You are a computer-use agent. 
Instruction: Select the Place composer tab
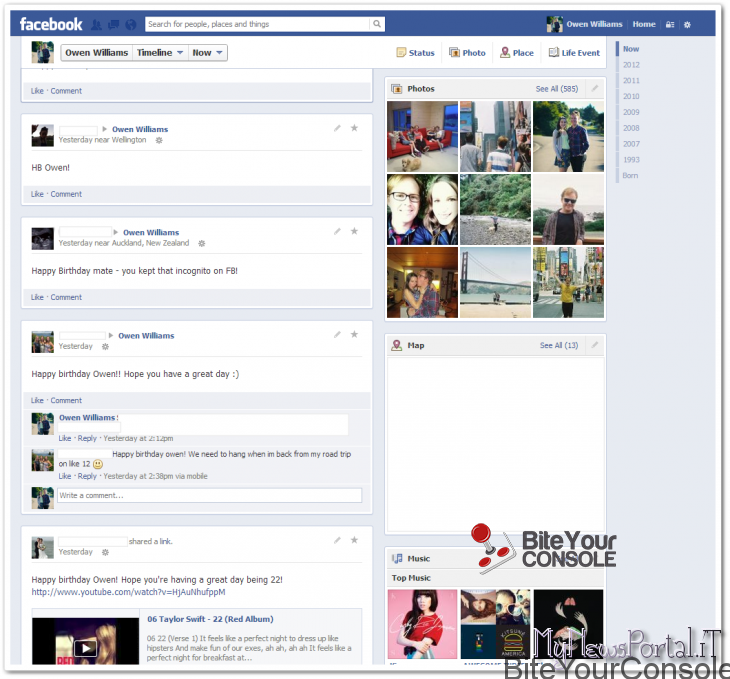(517, 53)
